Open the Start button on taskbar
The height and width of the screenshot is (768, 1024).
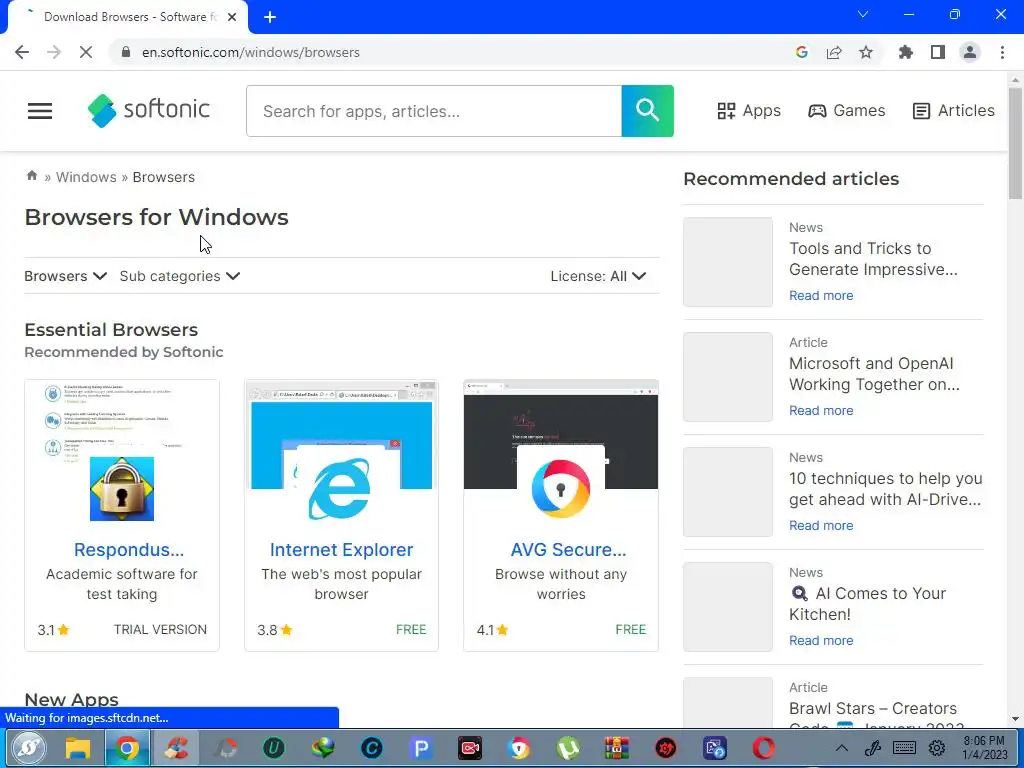pyautogui.click(x=28, y=748)
